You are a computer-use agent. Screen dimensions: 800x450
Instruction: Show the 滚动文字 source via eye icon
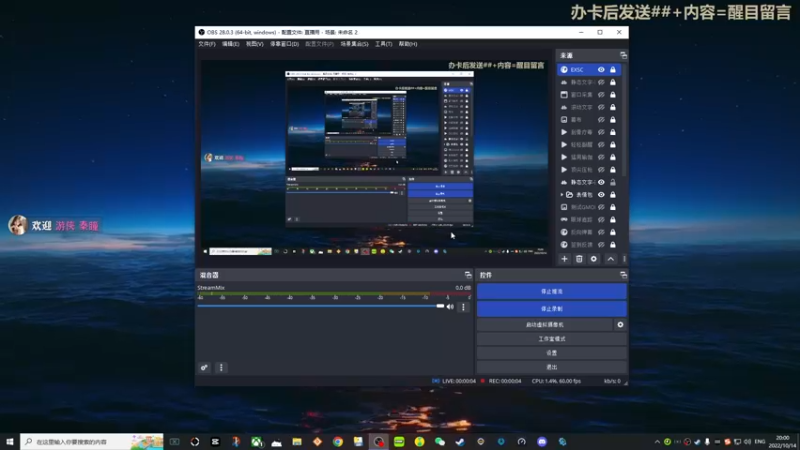click(601, 107)
